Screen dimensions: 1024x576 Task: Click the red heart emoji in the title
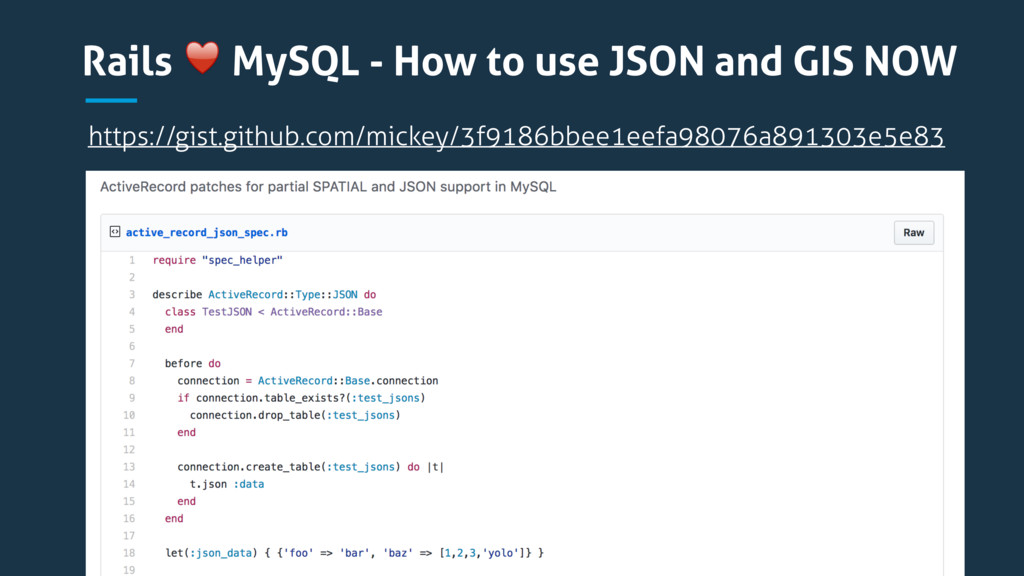[202, 62]
